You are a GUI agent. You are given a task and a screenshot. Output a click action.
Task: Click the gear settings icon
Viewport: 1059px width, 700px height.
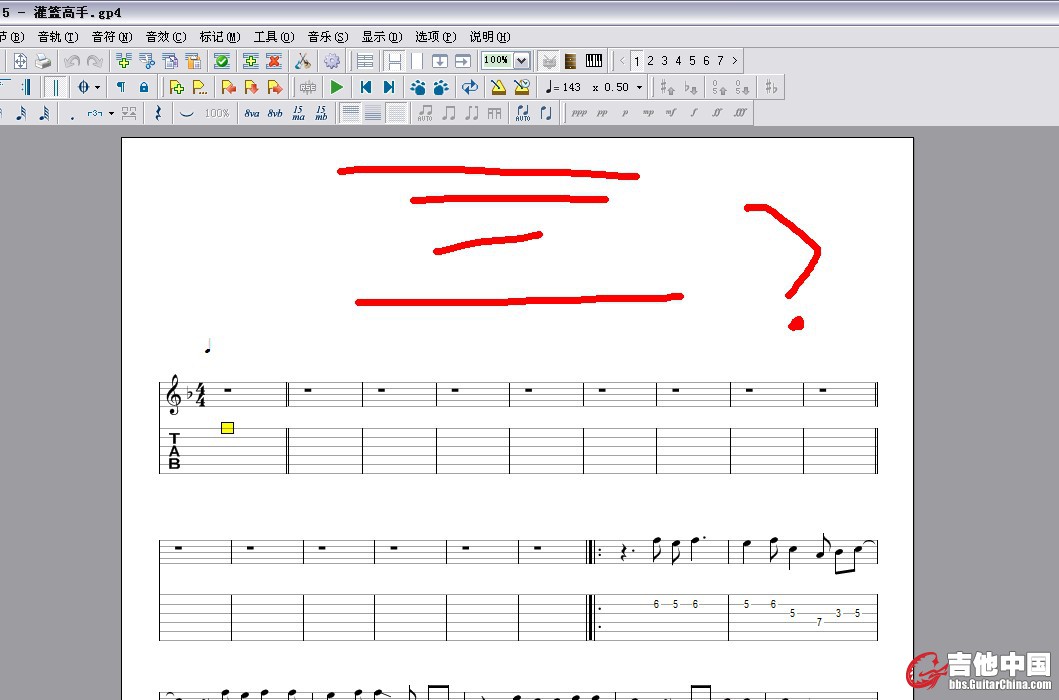pyautogui.click(x=331, y=61)
